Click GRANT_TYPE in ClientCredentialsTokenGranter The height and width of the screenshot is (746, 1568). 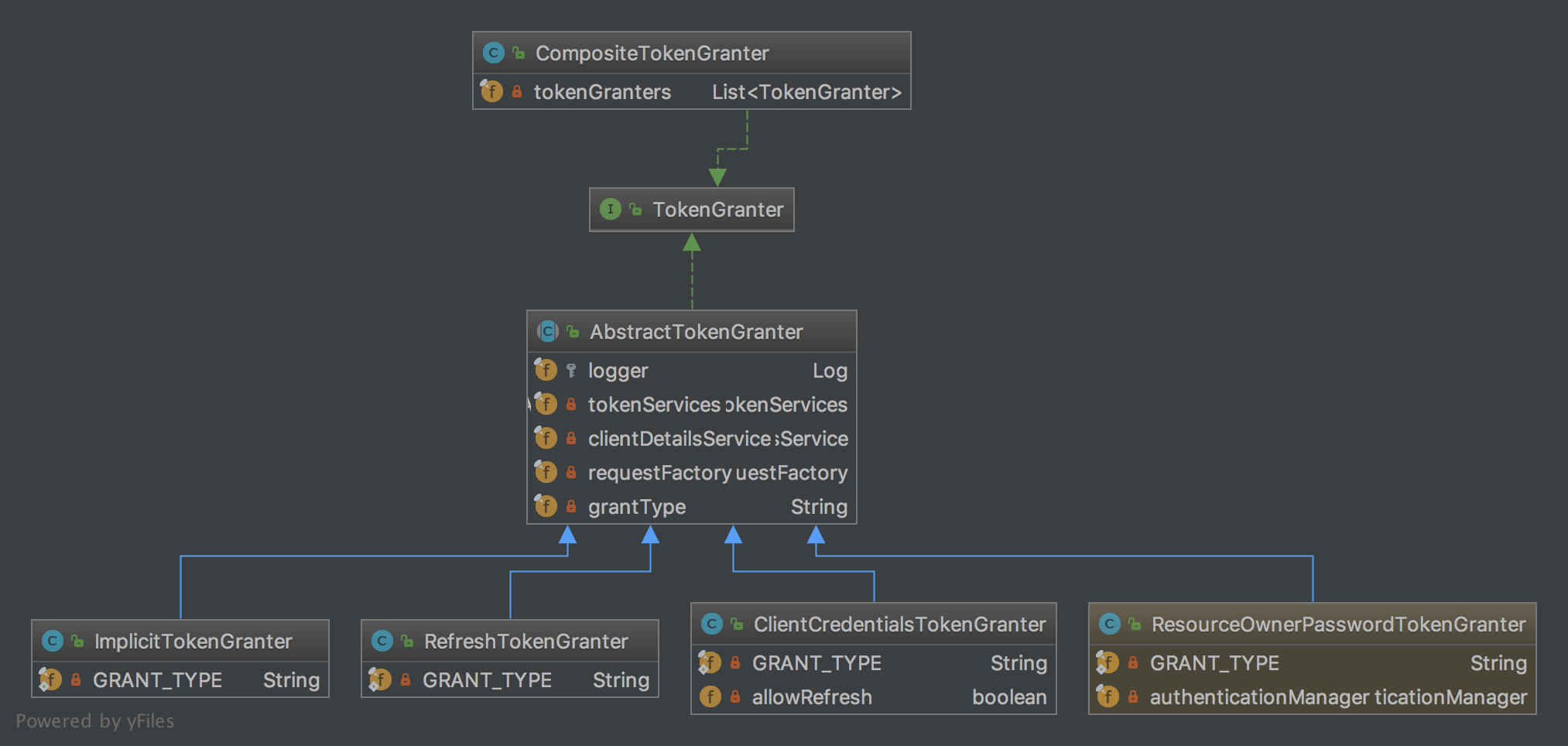pos(817,663)
